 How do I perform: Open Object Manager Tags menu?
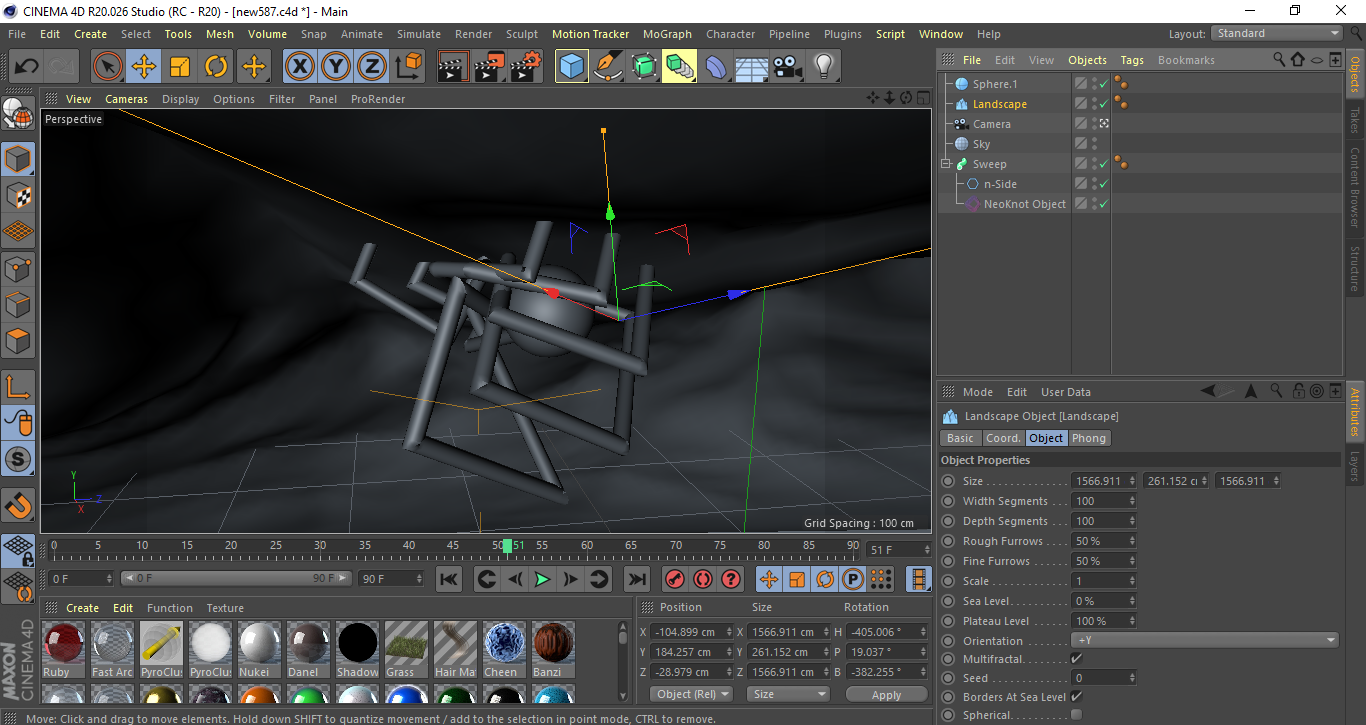click(x=1132, y=60)
